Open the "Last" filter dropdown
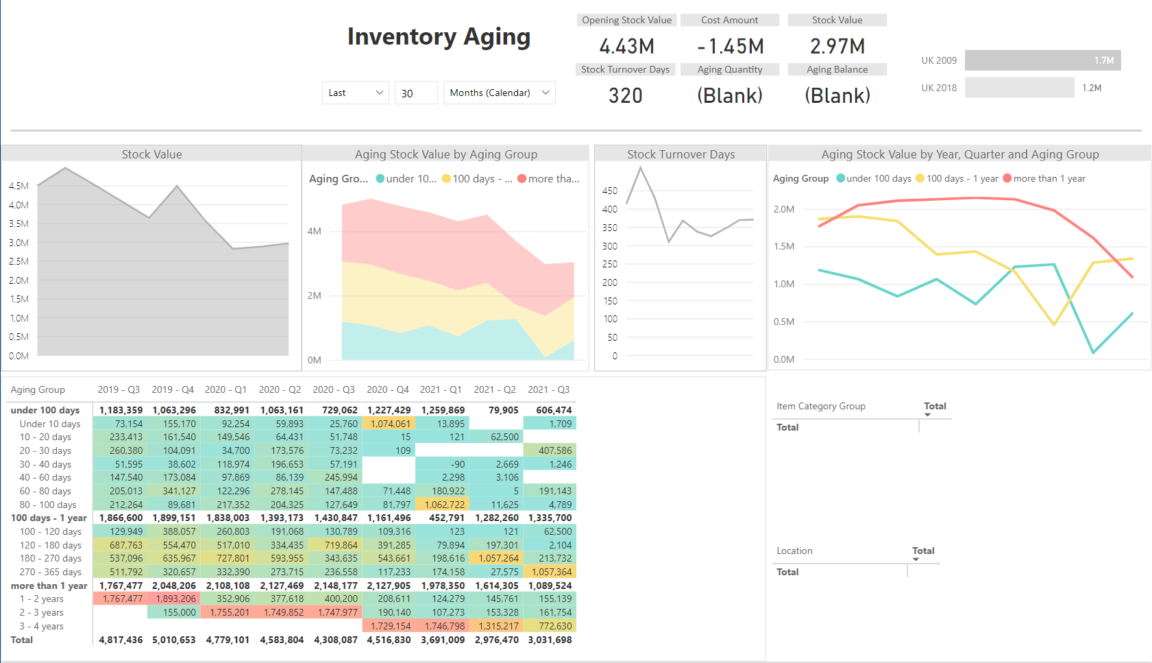The image size is (1152, 663). click(355, 91)
